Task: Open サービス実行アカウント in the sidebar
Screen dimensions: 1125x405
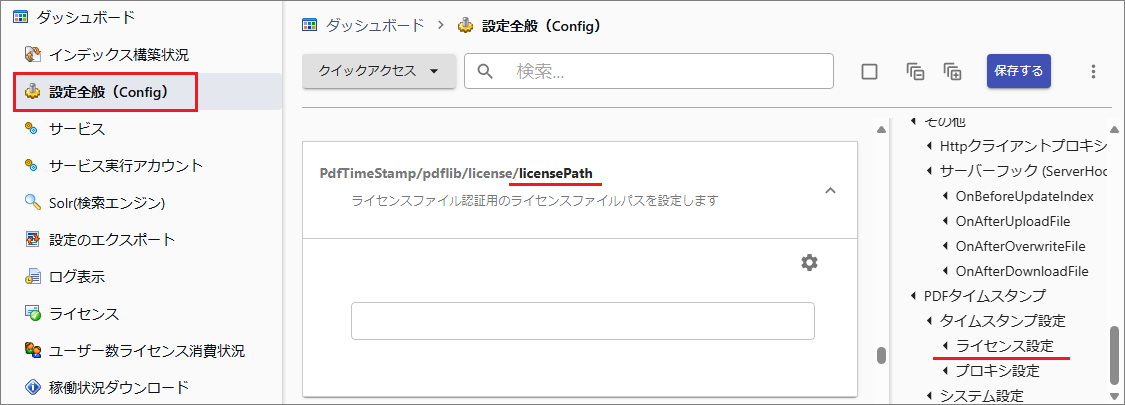Action: [x=126, y=166]
